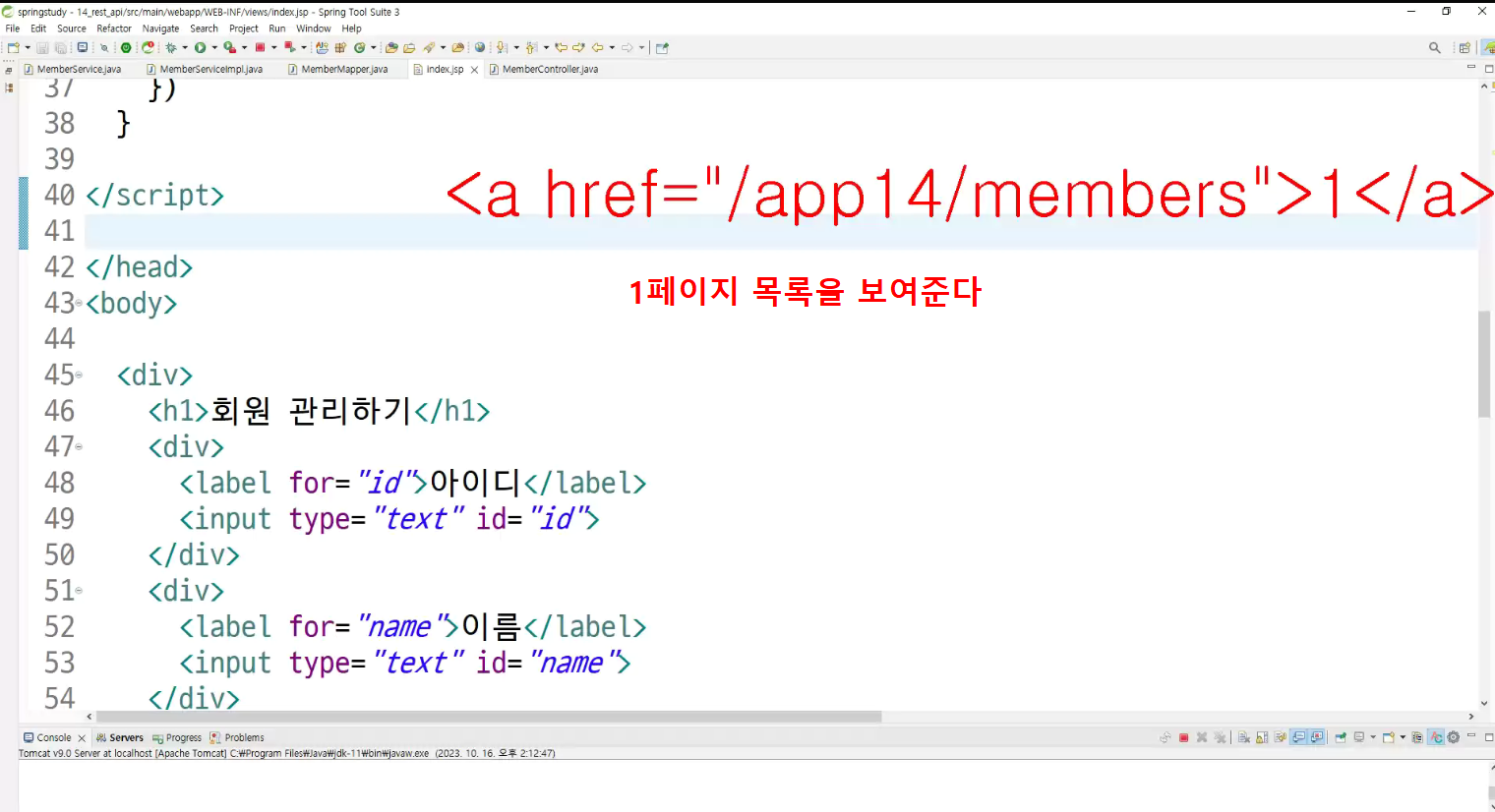Click the Save icon in the toolbar
This screenshot has height=812, width=1495.
coord(42,47)
